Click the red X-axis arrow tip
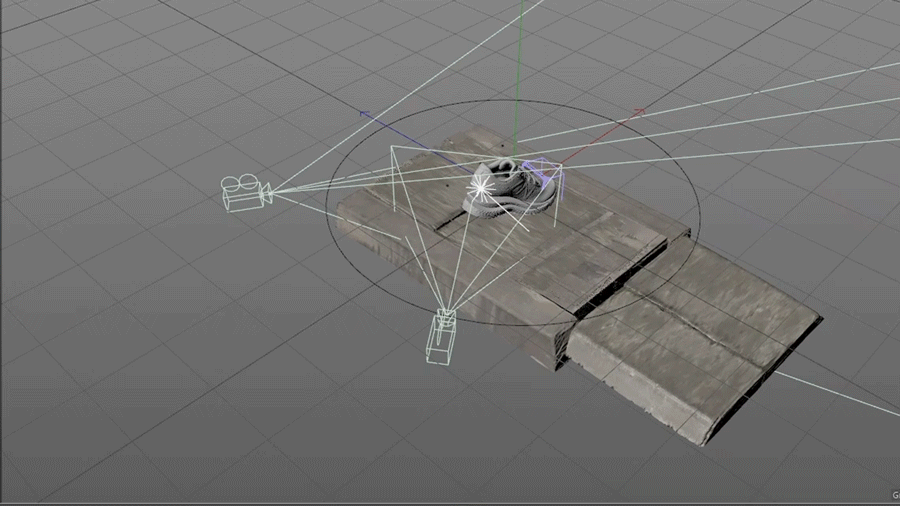This screenshot has width=900, height=506. 640,112
